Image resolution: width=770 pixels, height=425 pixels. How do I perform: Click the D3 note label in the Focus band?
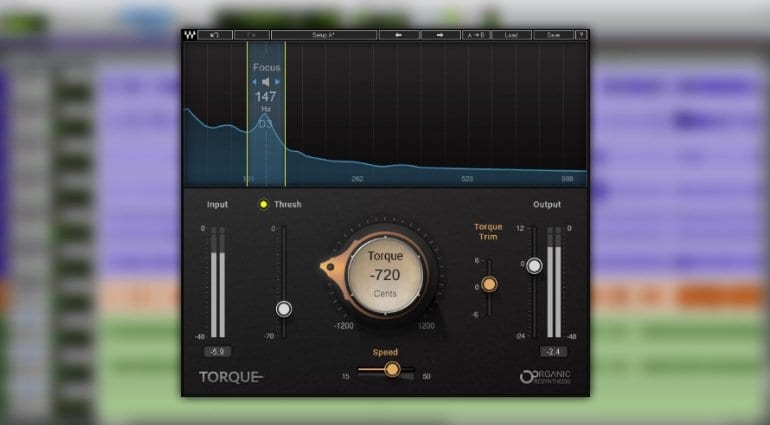(x=265, y=124)
